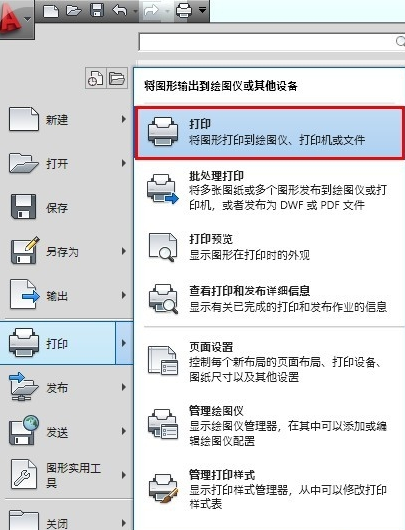The width and height of the screenshot is (405, 530).
Task: Select 打印 in the right panel
Action: point(269,133)
